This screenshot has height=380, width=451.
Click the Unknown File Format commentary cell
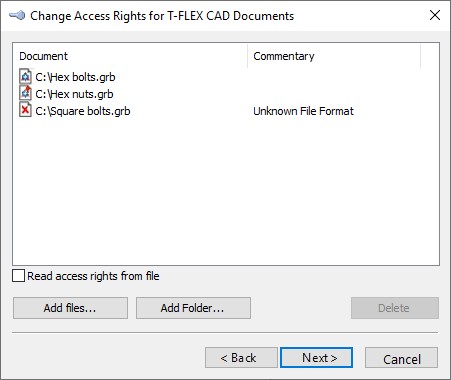[303, 111]
